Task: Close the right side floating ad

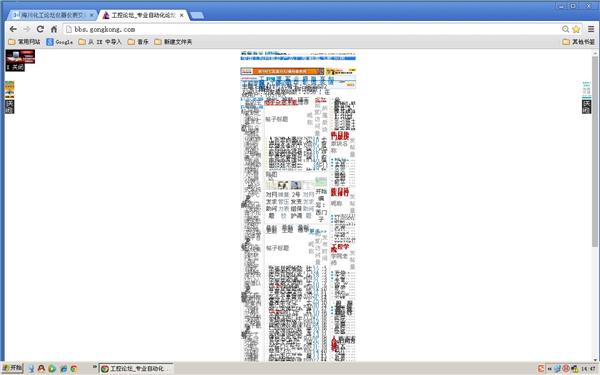Action: 586,107
